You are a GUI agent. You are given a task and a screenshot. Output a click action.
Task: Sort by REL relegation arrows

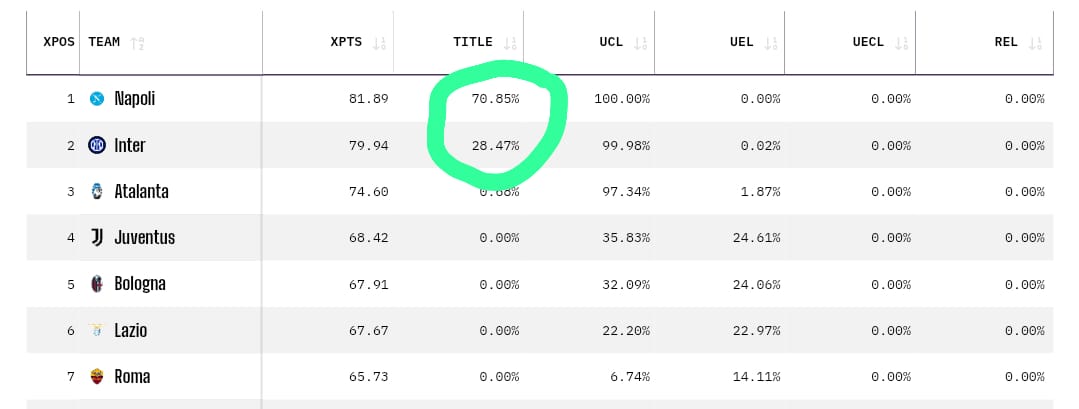click(1035, 43)
